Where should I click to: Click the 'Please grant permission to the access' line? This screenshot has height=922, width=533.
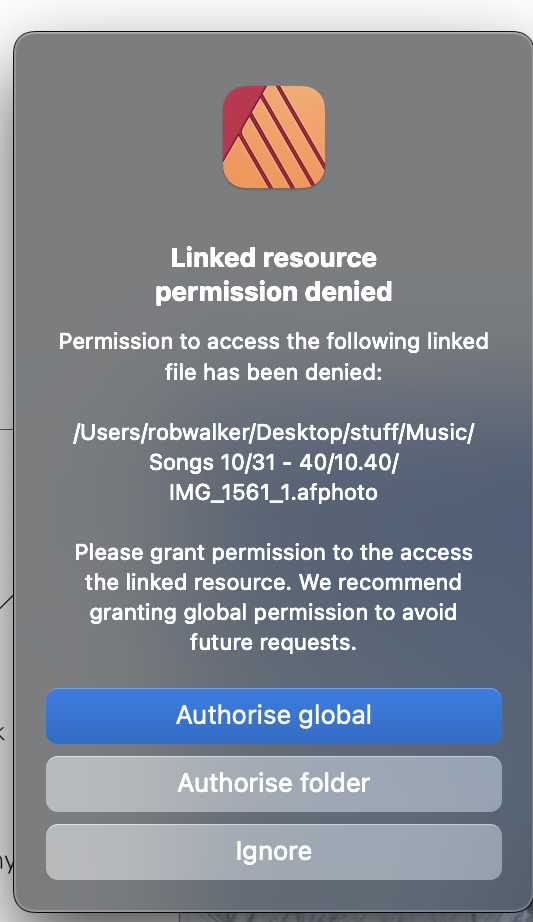click(x=274, y=553)
